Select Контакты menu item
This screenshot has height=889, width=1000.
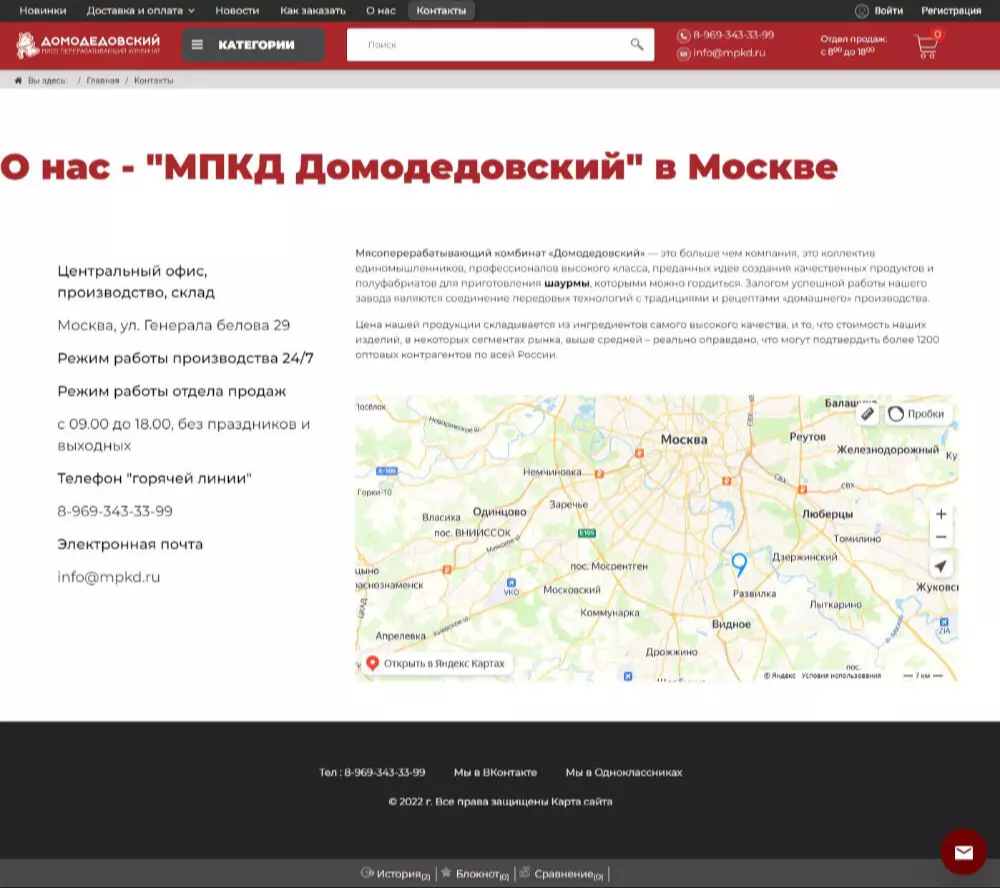tap(441, 11)
